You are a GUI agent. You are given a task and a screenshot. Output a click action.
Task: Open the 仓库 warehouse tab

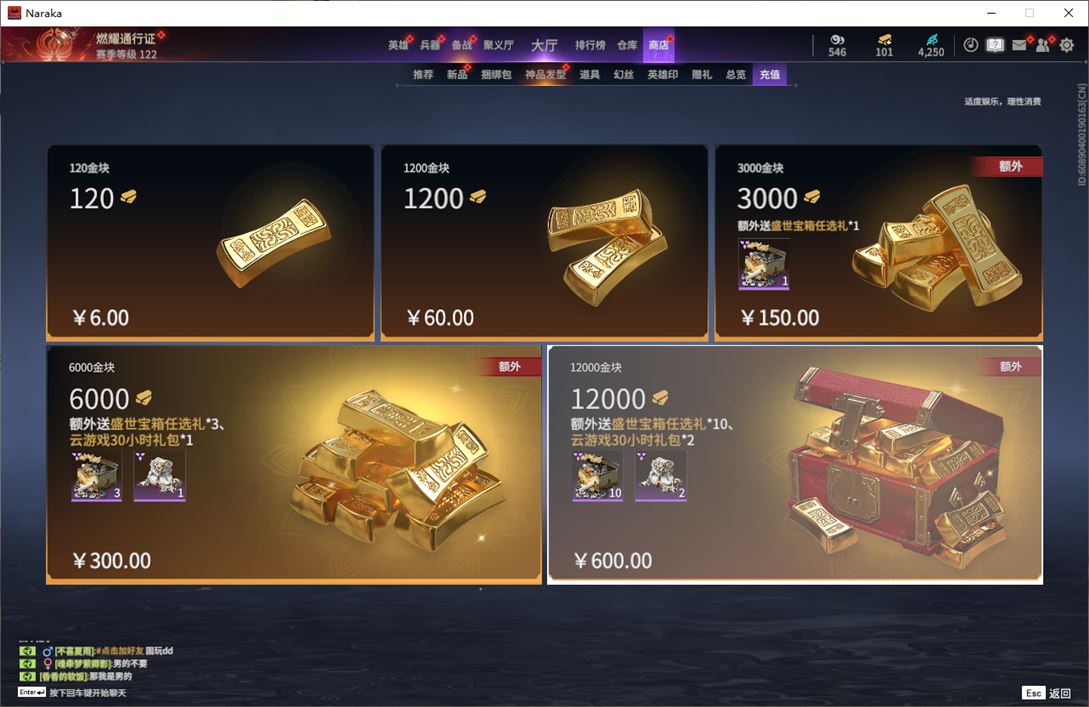click(x=627, y=45)
